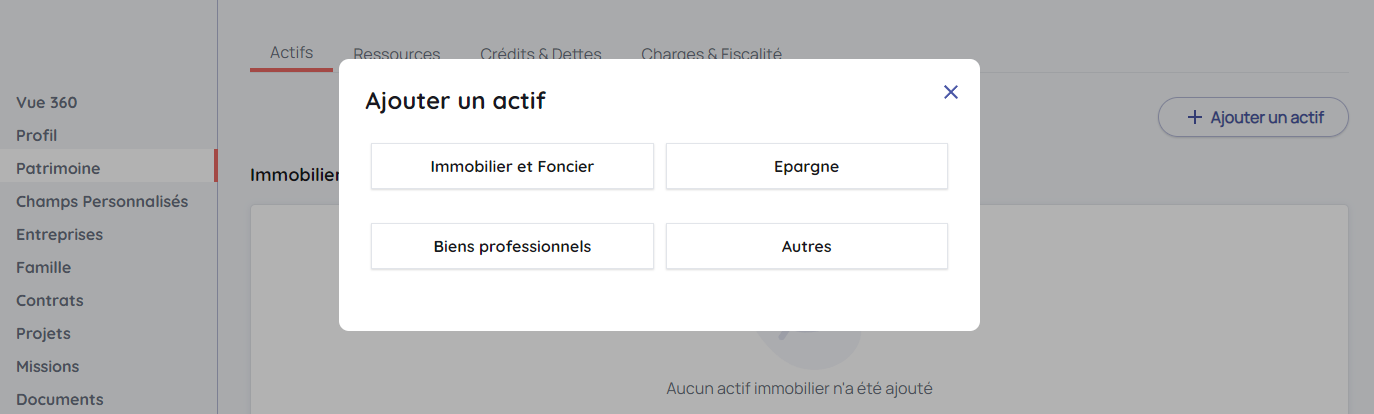This screenshot has height=414, width=1374.
Task: Go to Entreprises section
Action: coord(59,234)
